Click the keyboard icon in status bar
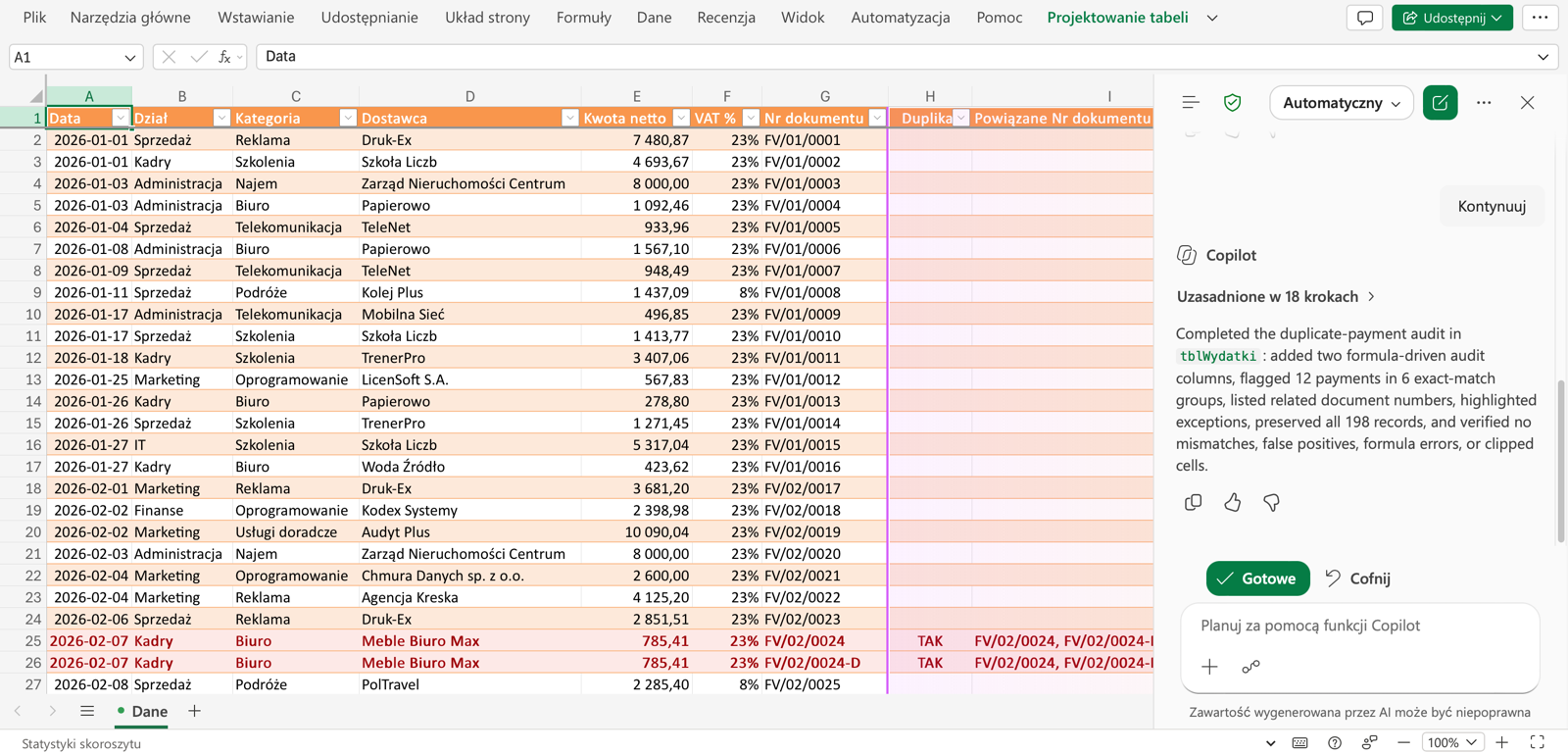1568x754 pixels. pos(1299,743)
